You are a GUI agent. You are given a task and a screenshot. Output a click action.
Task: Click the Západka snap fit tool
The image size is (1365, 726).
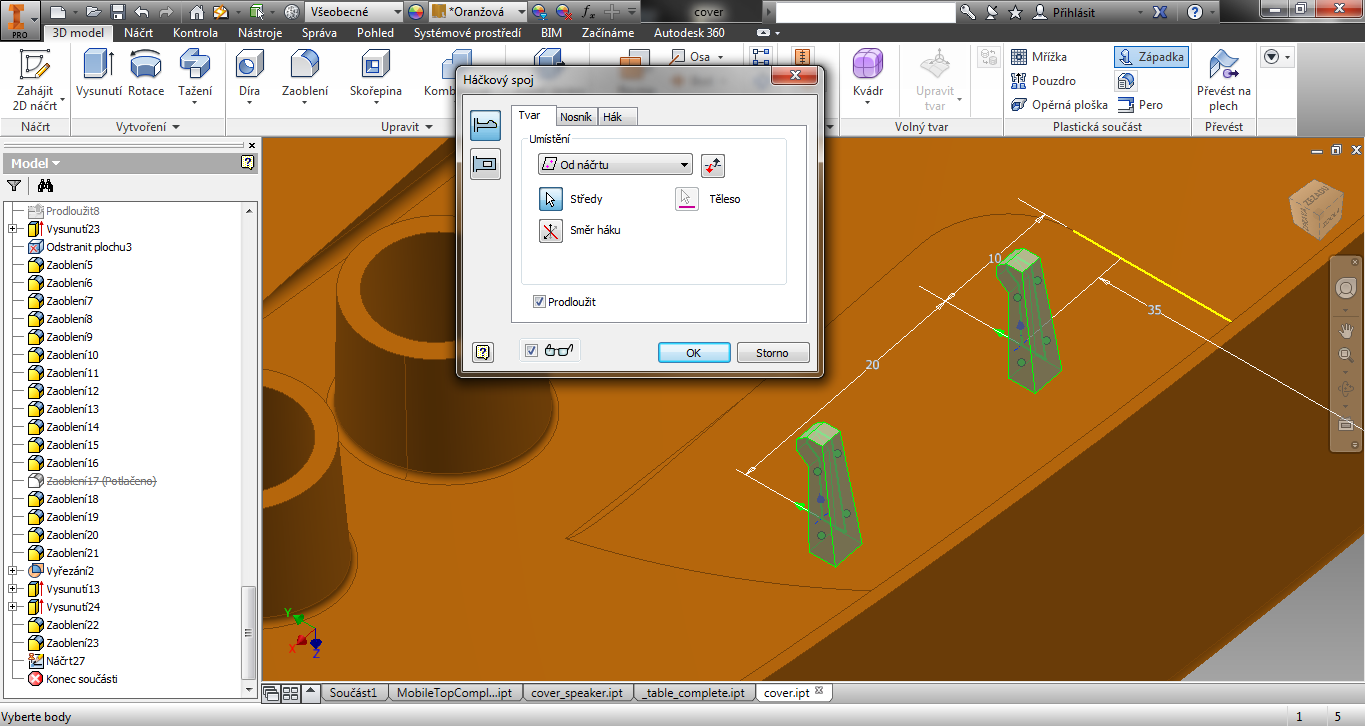(1151, 57)
